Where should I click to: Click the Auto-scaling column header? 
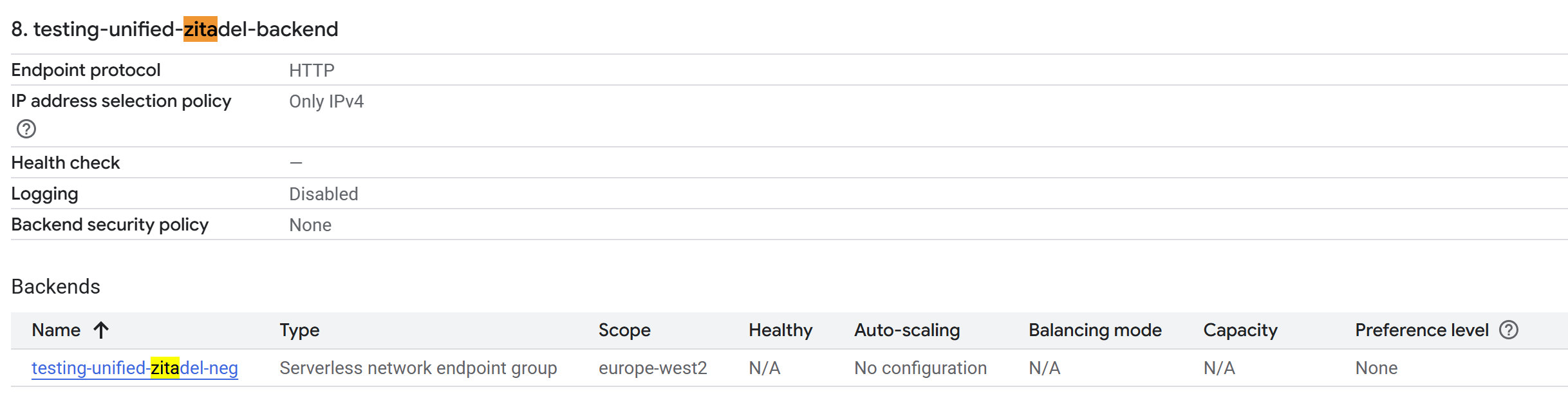[906, 330]
